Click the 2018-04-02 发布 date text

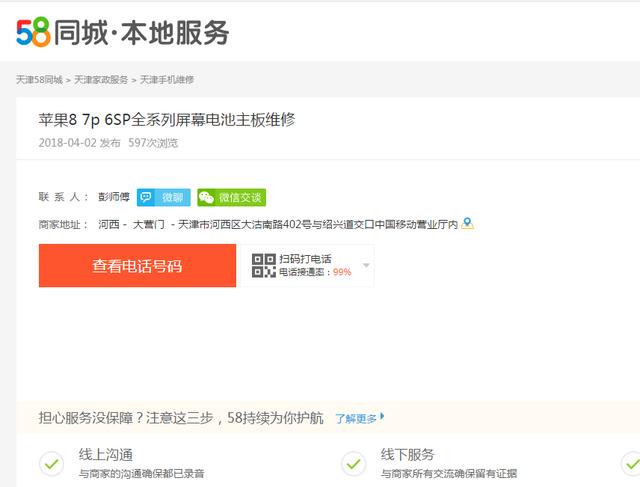point(79,143)
